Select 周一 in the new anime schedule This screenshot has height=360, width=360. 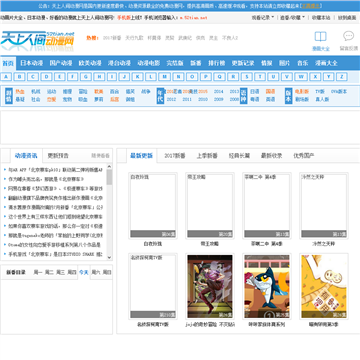pos(38,272)
